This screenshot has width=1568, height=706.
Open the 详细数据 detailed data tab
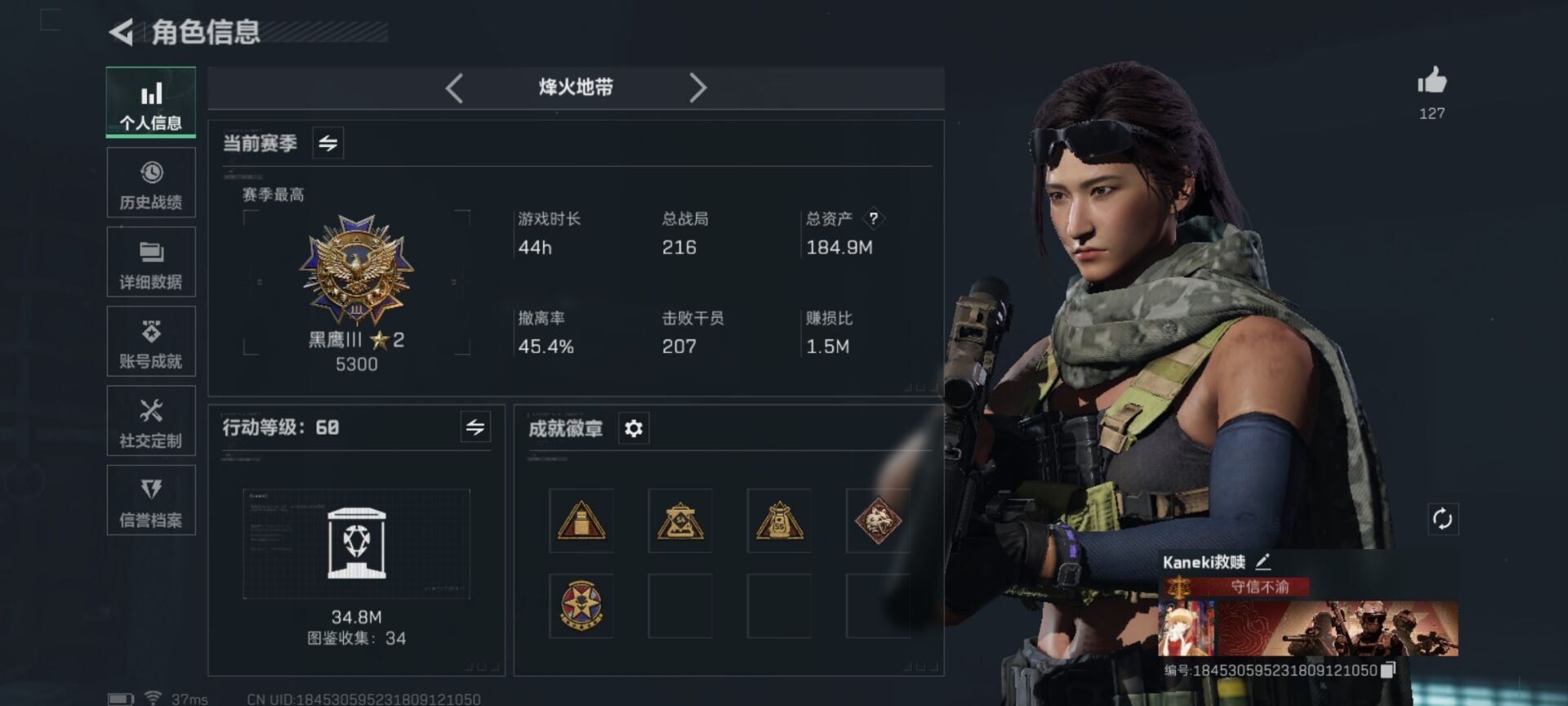pyautogui.click(x=151, y=262)
